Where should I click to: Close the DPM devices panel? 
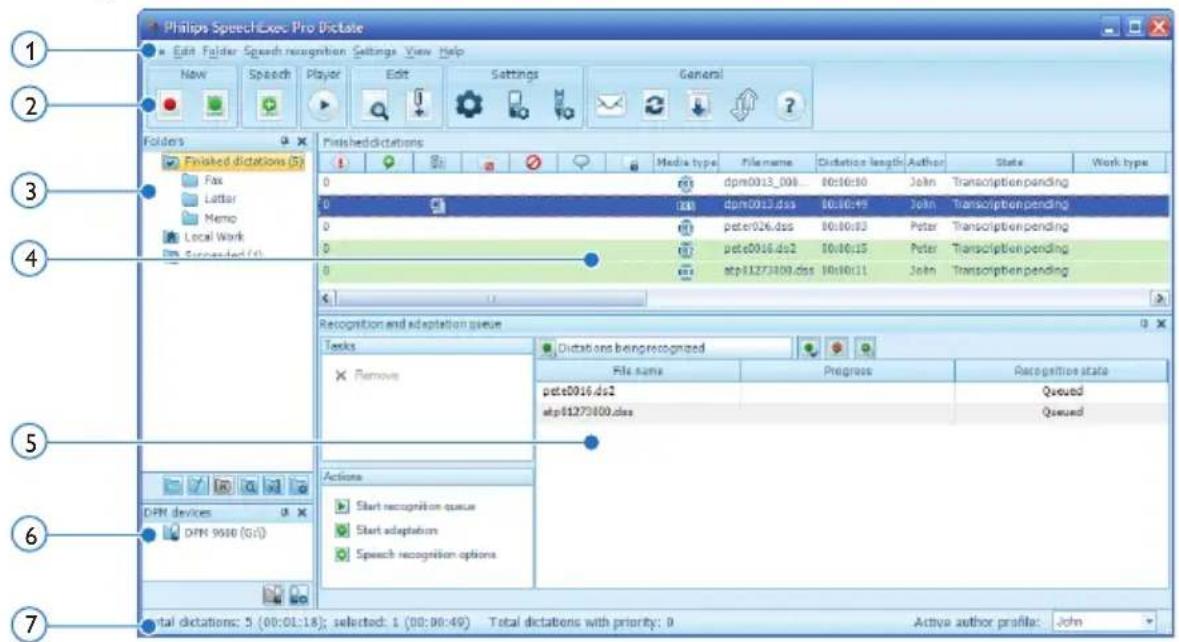tap(302, 513)
